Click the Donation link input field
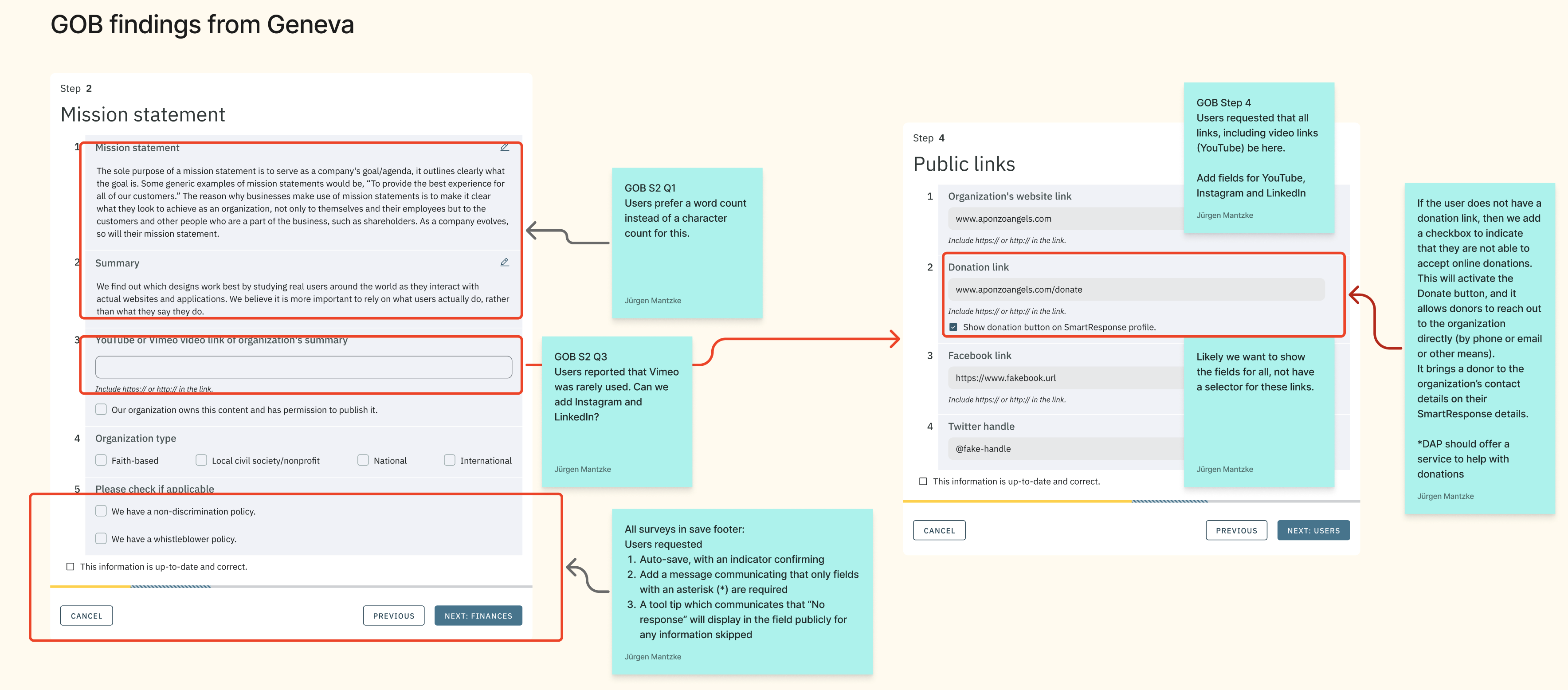This screenshot has width=1568, height=690. 1137,289
